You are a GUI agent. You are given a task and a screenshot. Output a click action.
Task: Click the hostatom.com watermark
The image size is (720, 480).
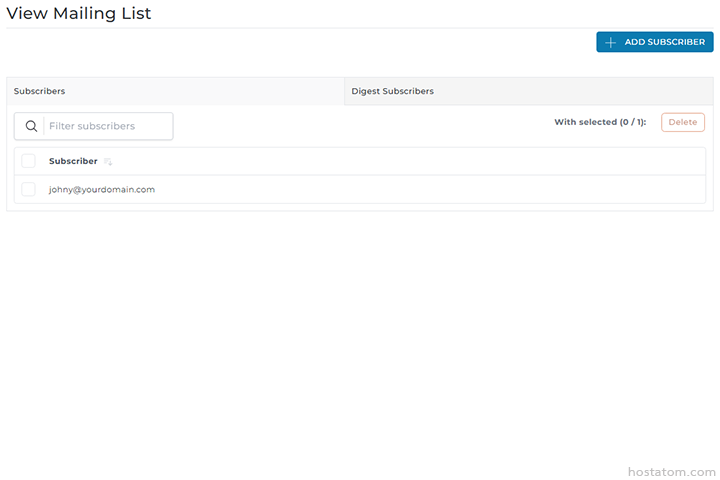tap(671, 471)
